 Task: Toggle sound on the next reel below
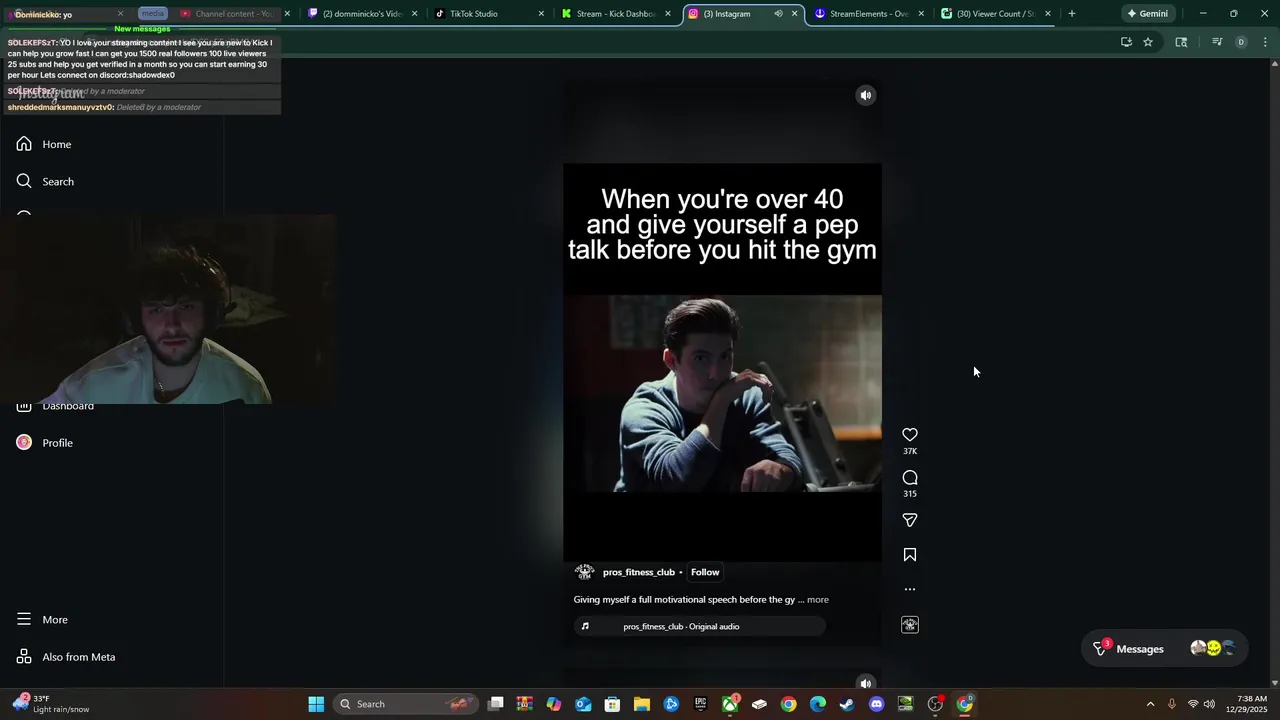(866, 683)
